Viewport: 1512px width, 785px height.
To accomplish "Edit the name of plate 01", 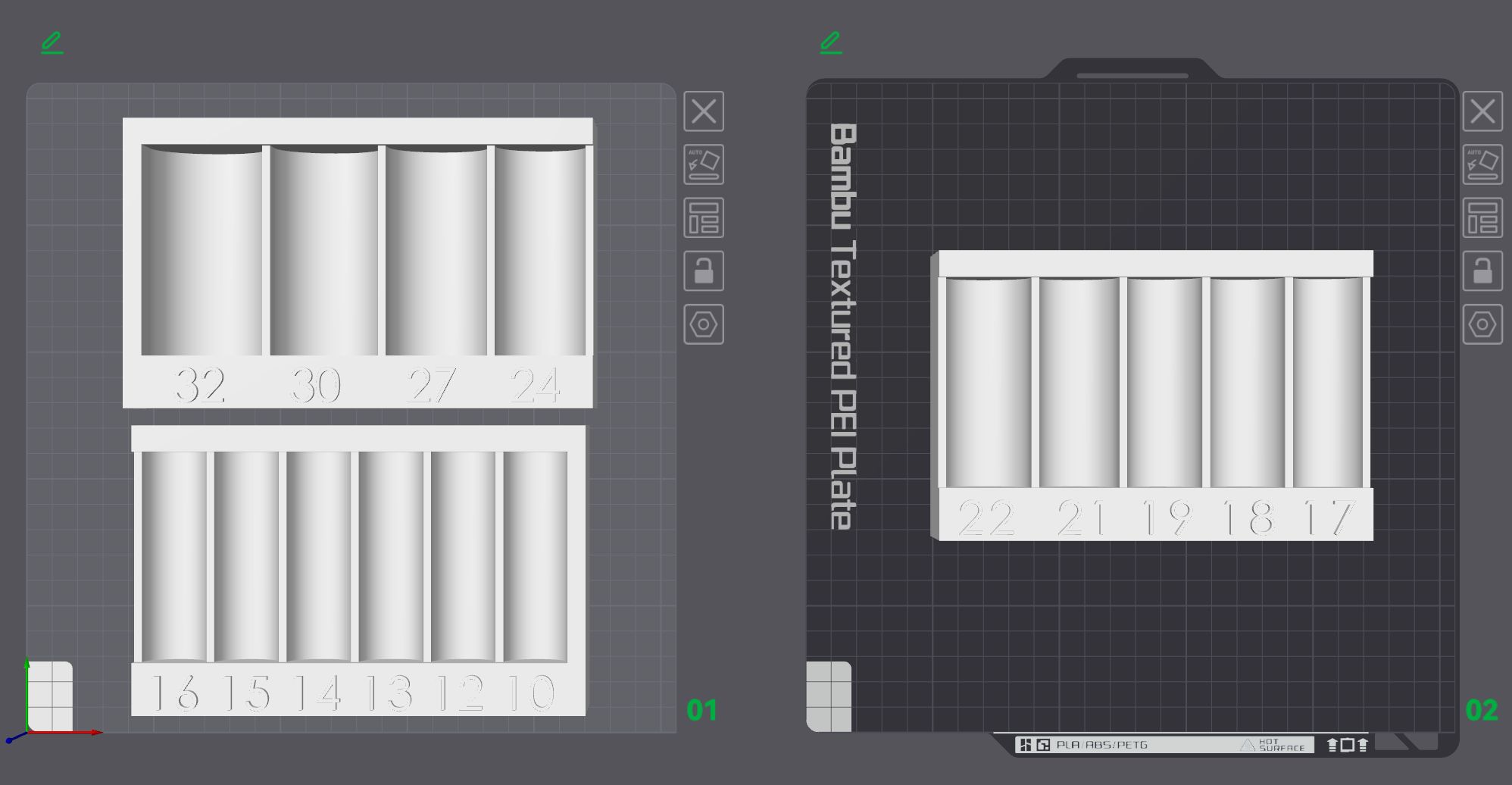I will pos(52,43).
